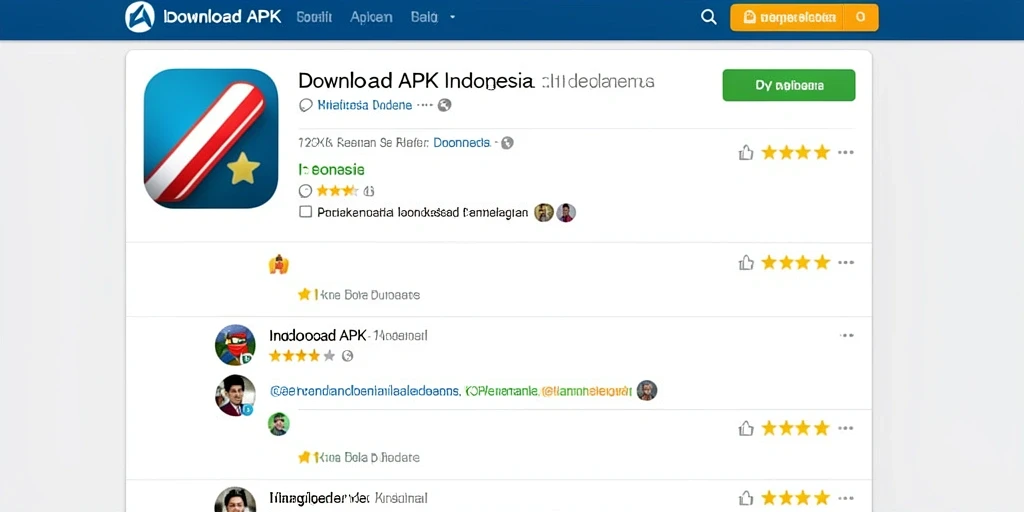The height and width of the screenshot is (512, 1024).
Task: Open the "Apicen" header menu item
Action: tap(371, 17)
